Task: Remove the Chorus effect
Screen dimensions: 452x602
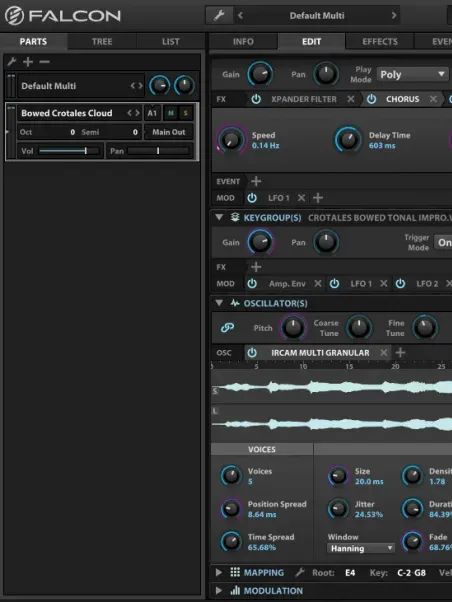Action: [433, 99]
